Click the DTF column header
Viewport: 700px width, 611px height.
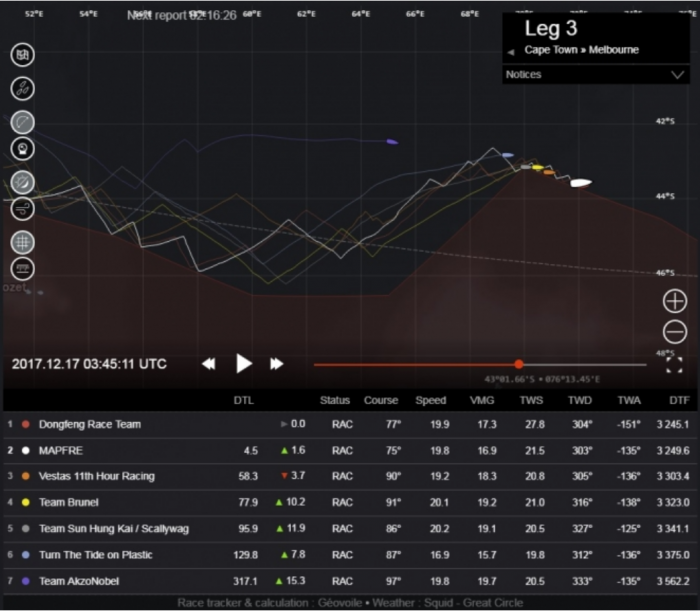pyautogui.click(x=679, y=400)
